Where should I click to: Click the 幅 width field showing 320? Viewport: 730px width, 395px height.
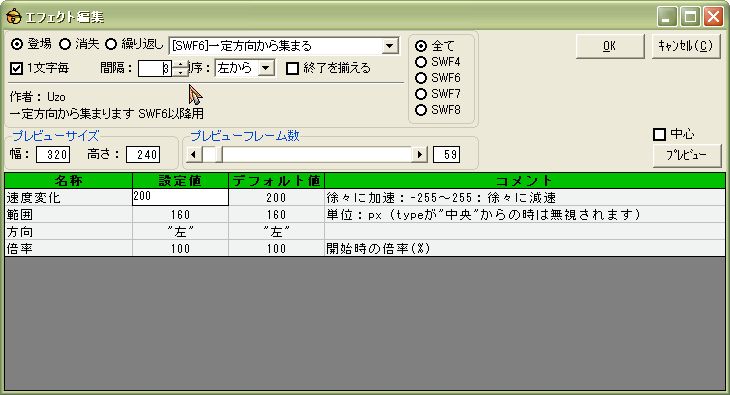pyautogui.click(x=53, y=155)
